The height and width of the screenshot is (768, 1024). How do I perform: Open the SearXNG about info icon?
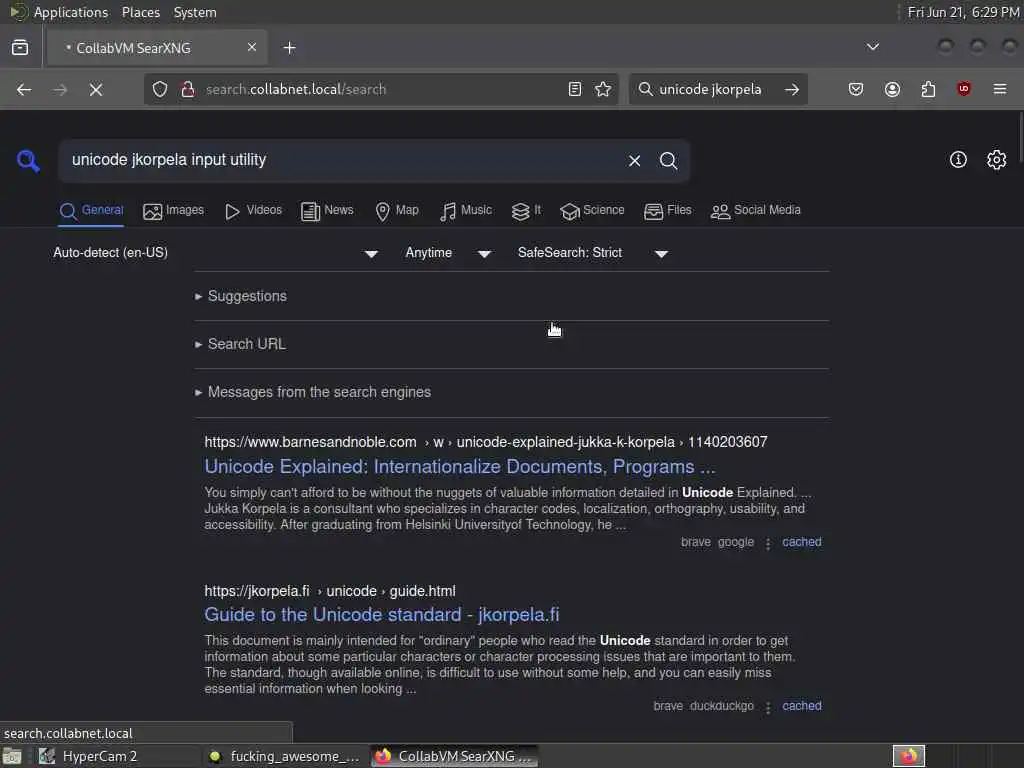click(x=958, y=160)
